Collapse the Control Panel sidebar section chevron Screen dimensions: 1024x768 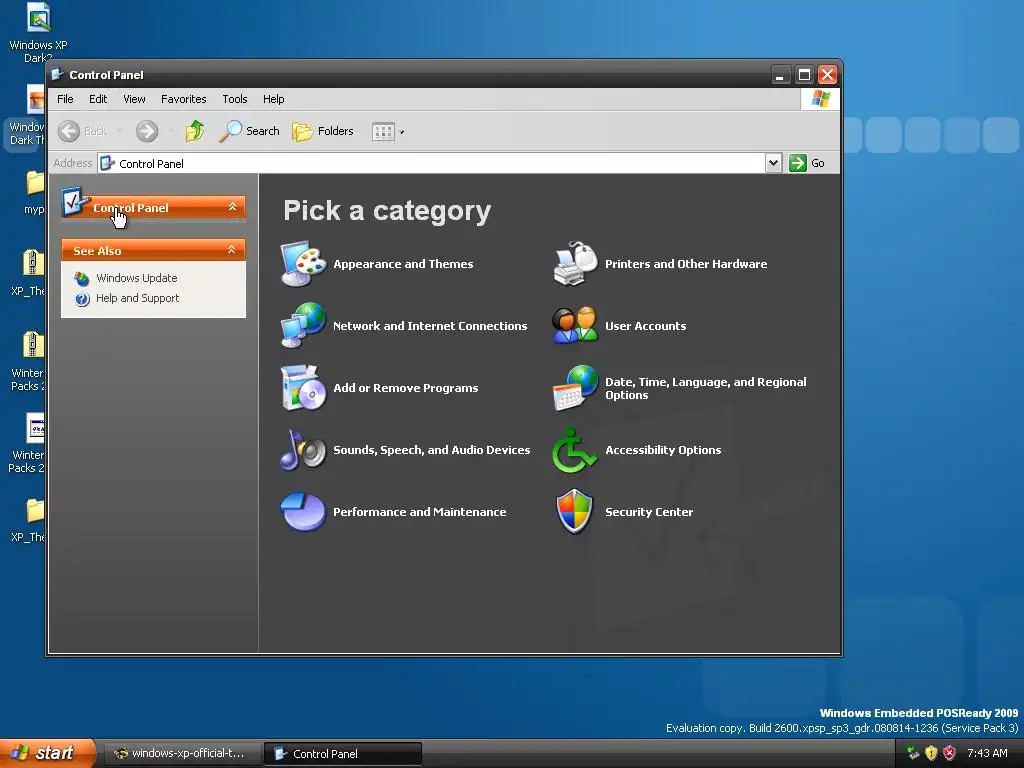tap(232, 206)
